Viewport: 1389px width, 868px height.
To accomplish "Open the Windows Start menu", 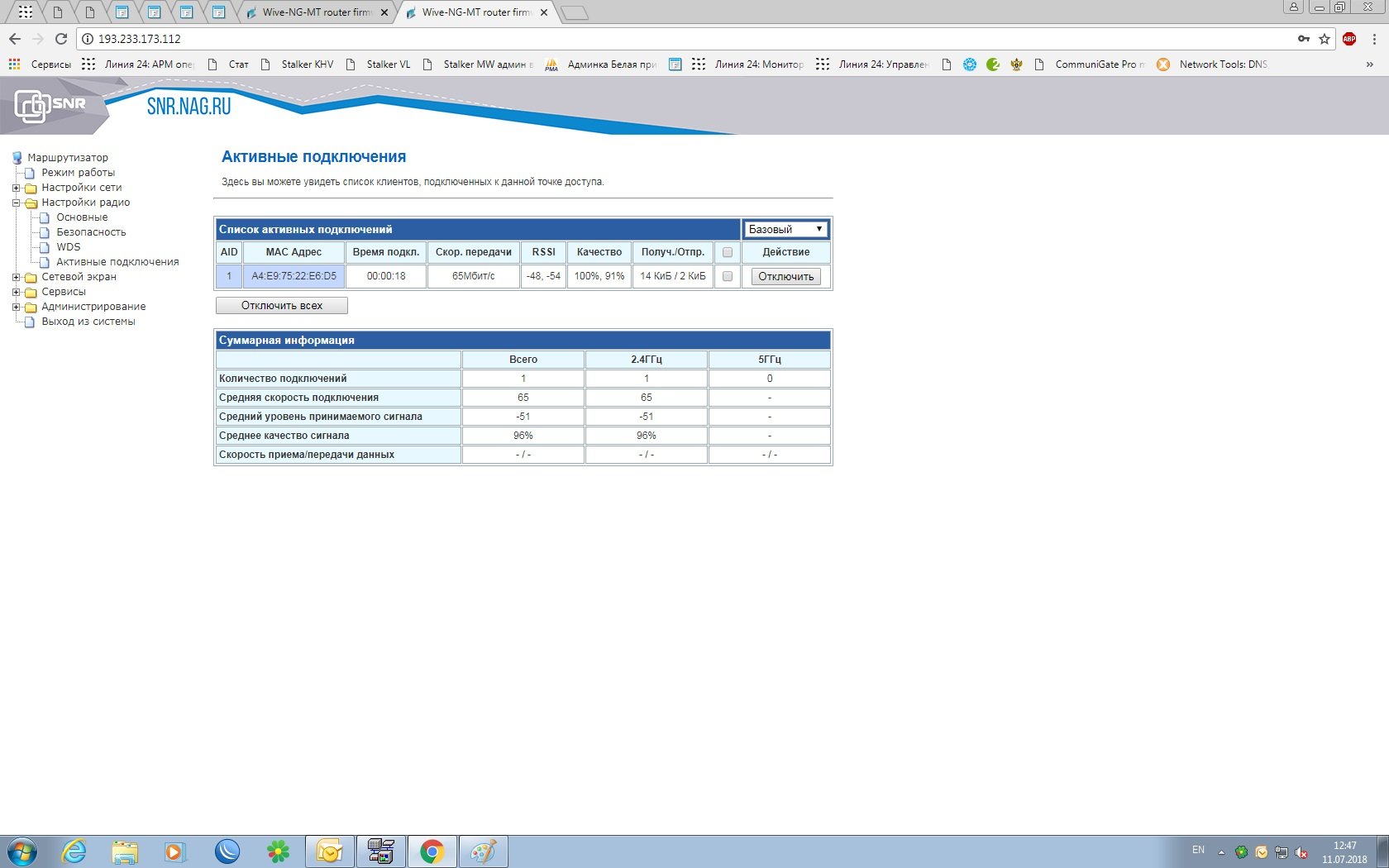I will 21,851.
